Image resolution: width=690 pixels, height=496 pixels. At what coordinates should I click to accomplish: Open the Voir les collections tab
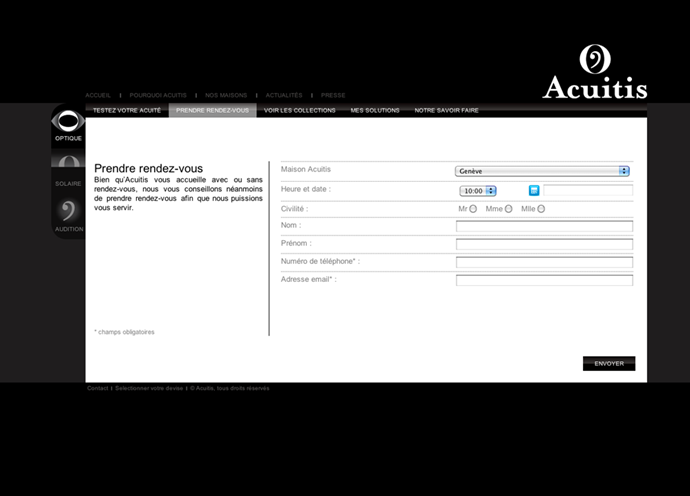300,110
